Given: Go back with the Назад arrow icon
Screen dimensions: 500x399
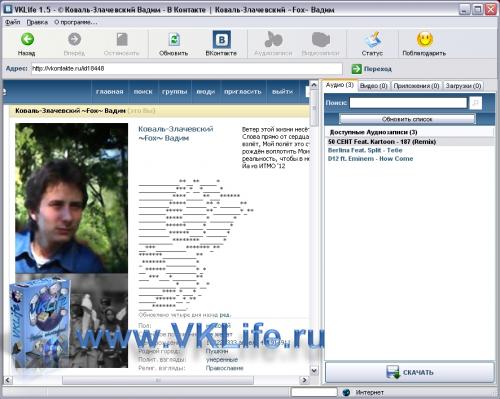Looking at the screenshot, I should click(x=27, y=39).
